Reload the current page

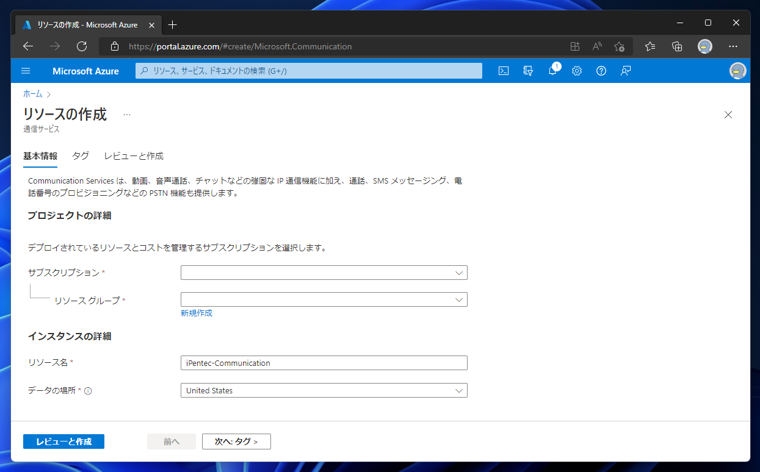(82, 47)
